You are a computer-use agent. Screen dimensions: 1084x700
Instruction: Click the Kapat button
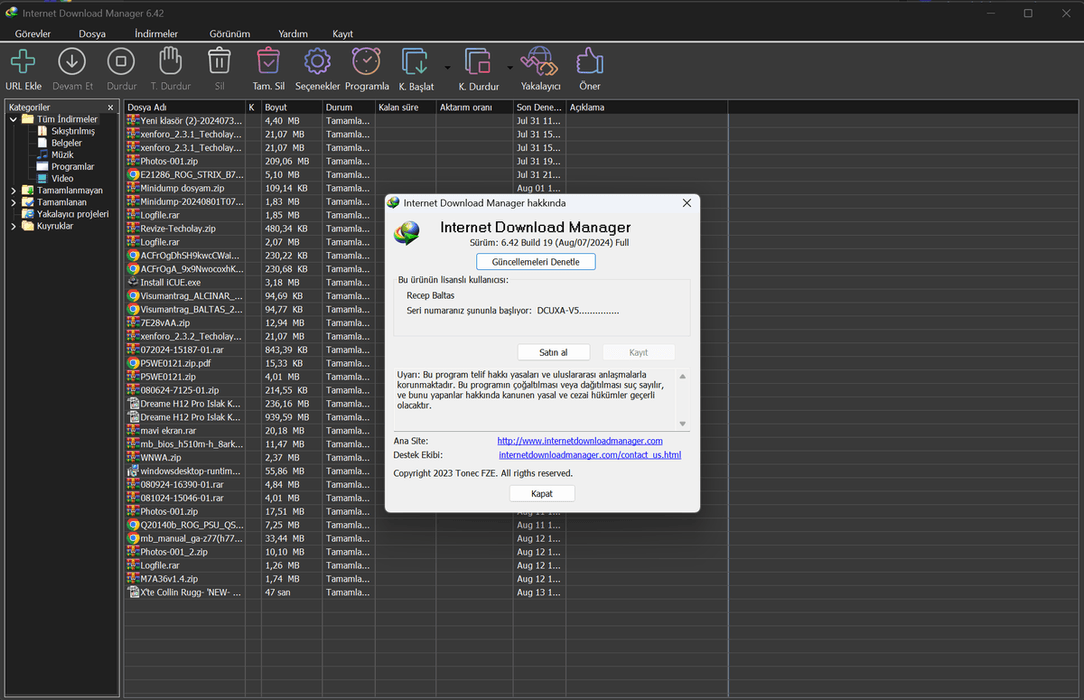[542, 493]
